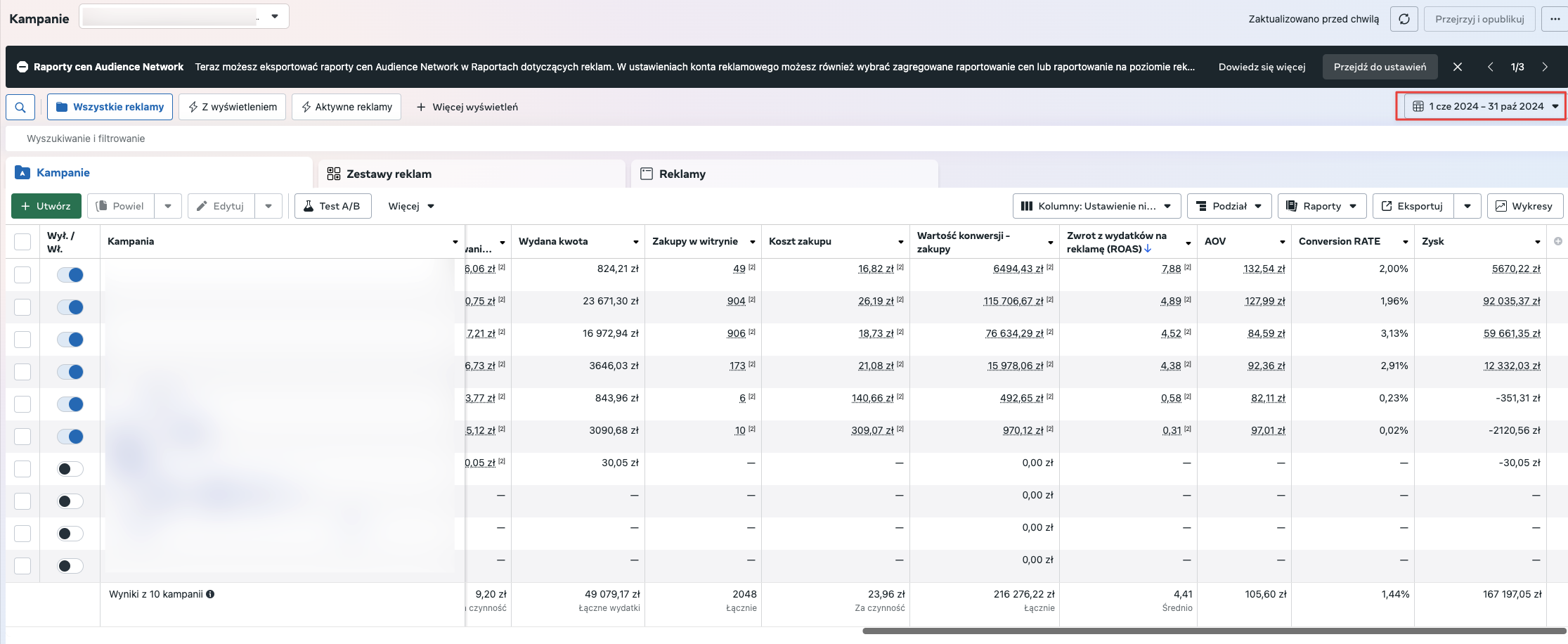This screenshot has height=644, width=1568.
Task: Click the 7,88 ROAS value
Action: 1172,269
